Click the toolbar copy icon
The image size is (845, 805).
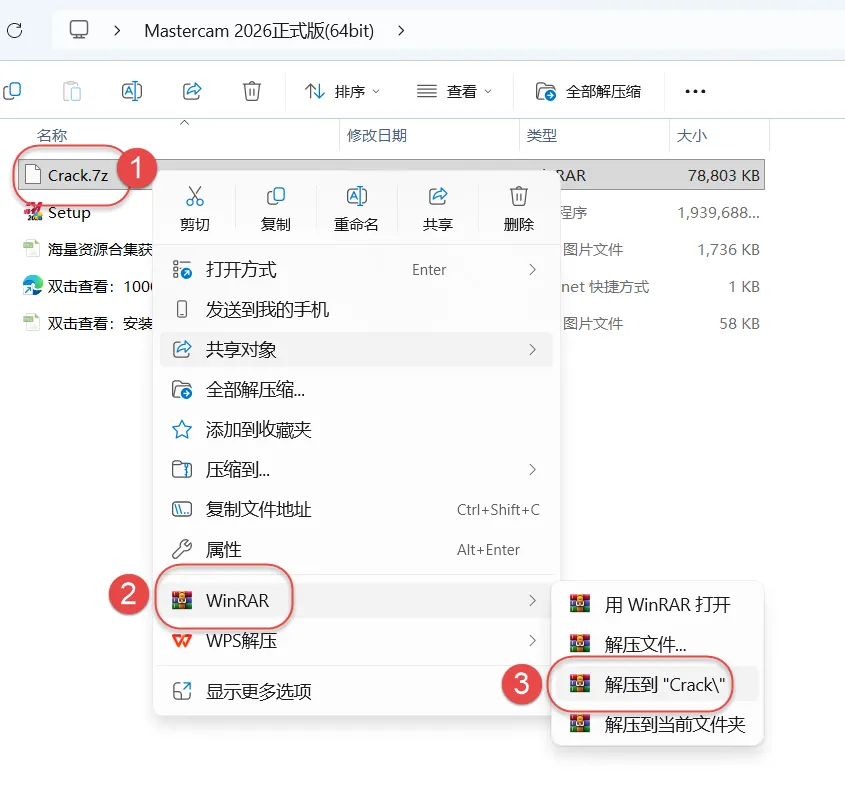pos(12,91)
